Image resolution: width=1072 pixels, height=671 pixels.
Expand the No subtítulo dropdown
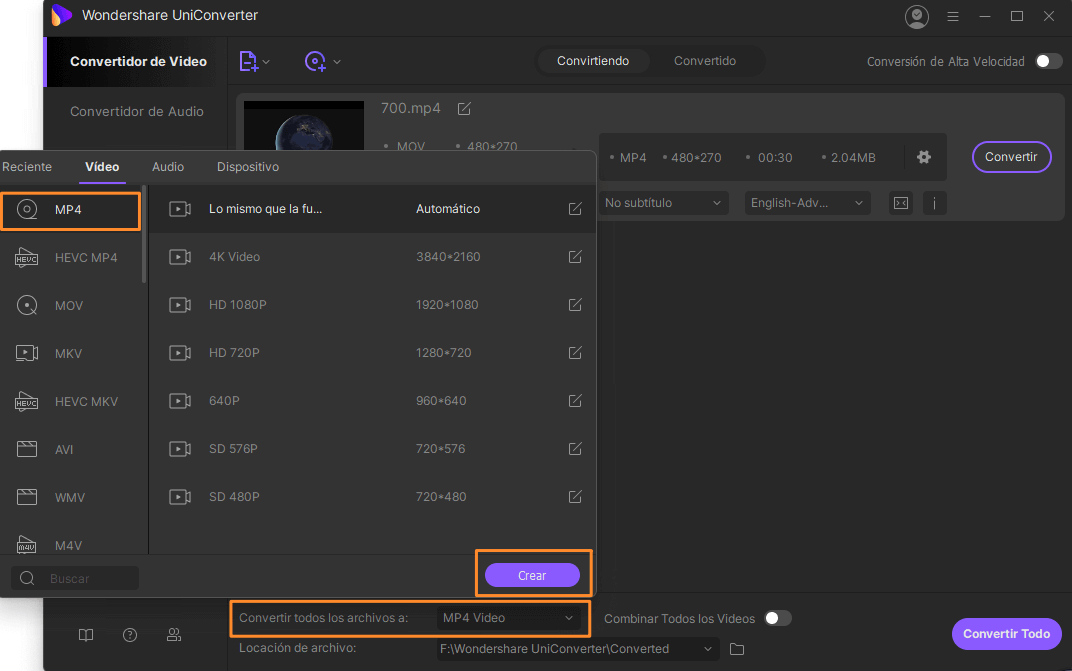(662, 203)
